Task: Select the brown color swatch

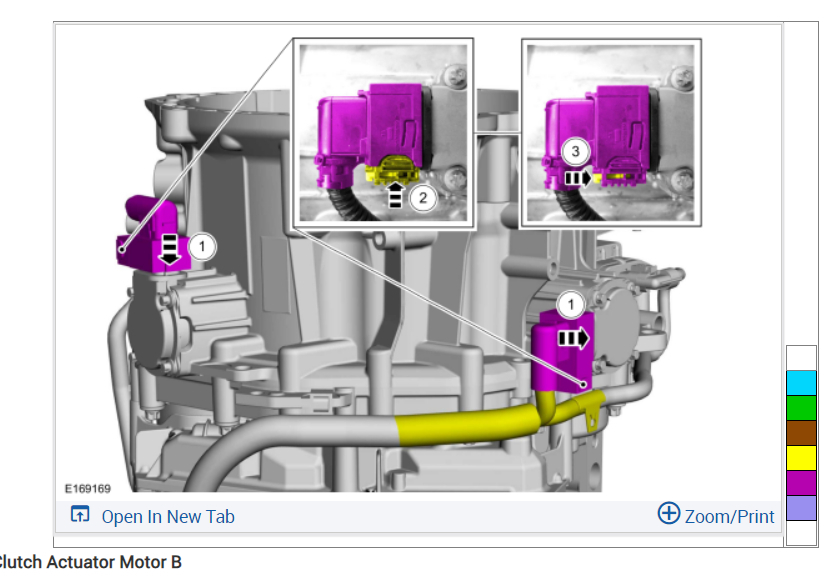Action: pyautogui.click(x=801, y=433)
